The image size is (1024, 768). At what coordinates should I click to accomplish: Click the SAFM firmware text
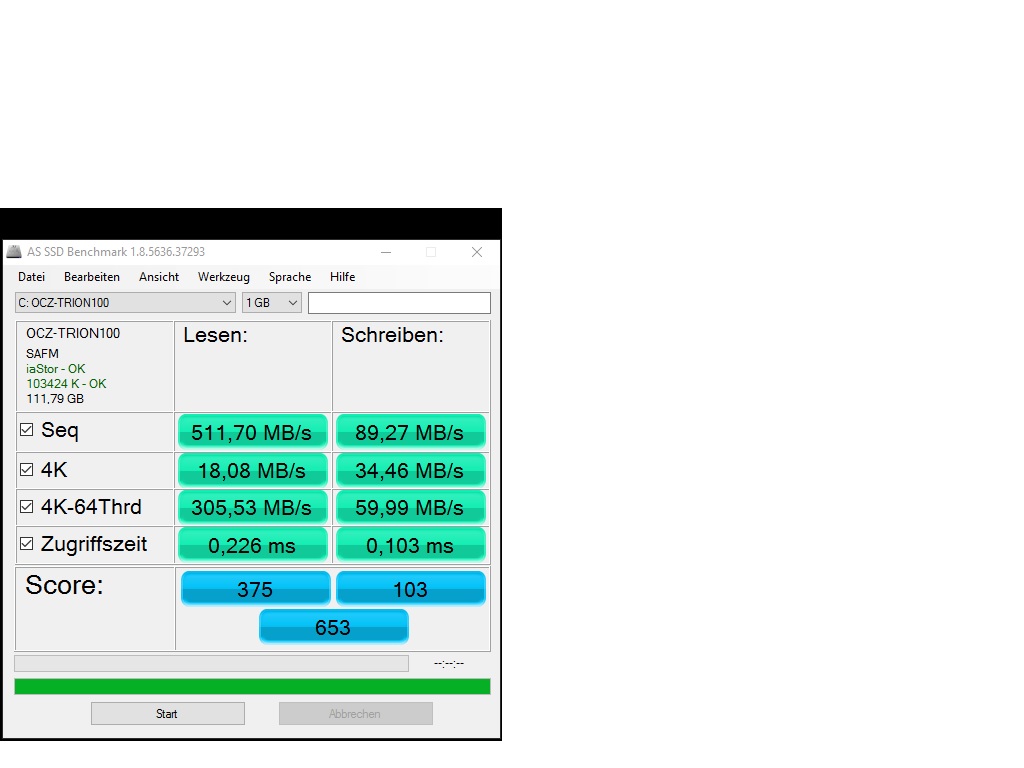pos(42,354)
